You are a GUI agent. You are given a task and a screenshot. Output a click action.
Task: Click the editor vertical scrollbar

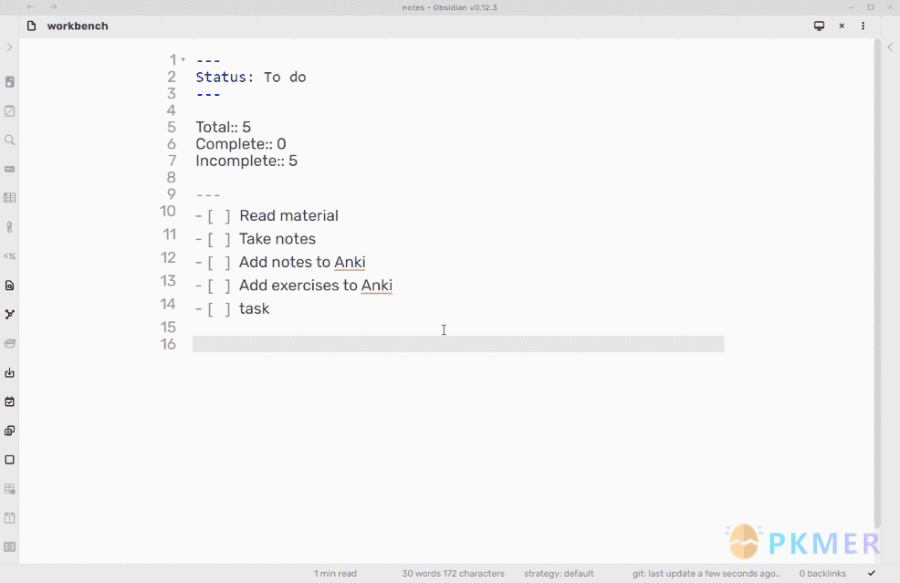[876, 283]
